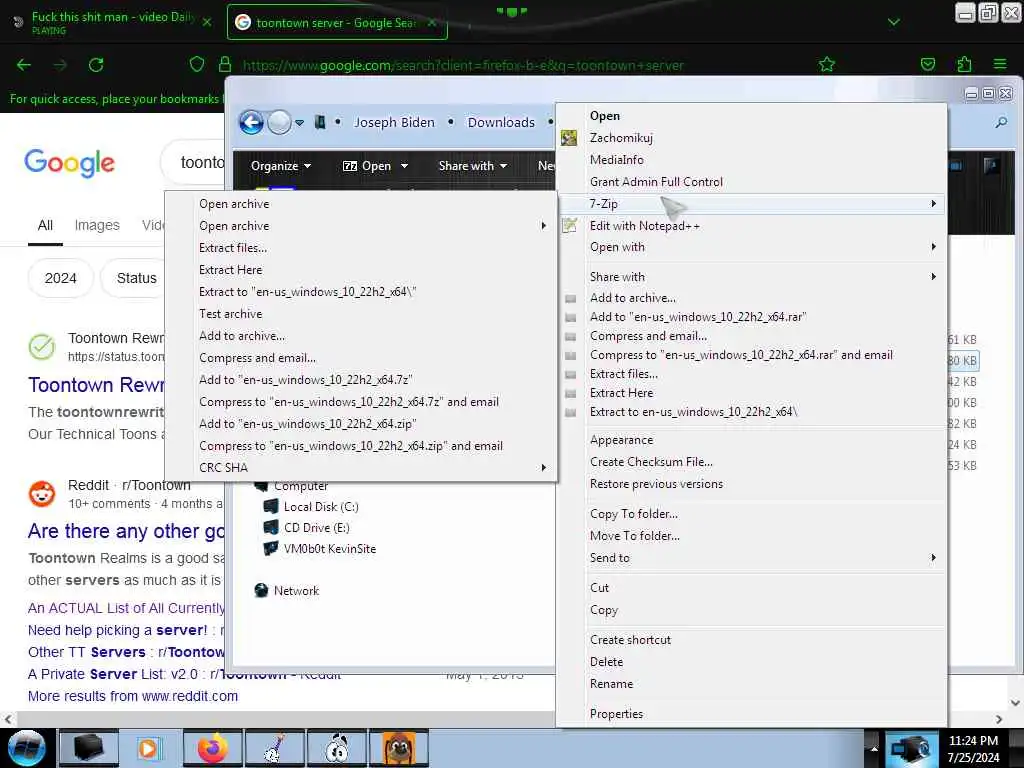Expand the Open with submenu

934,247
